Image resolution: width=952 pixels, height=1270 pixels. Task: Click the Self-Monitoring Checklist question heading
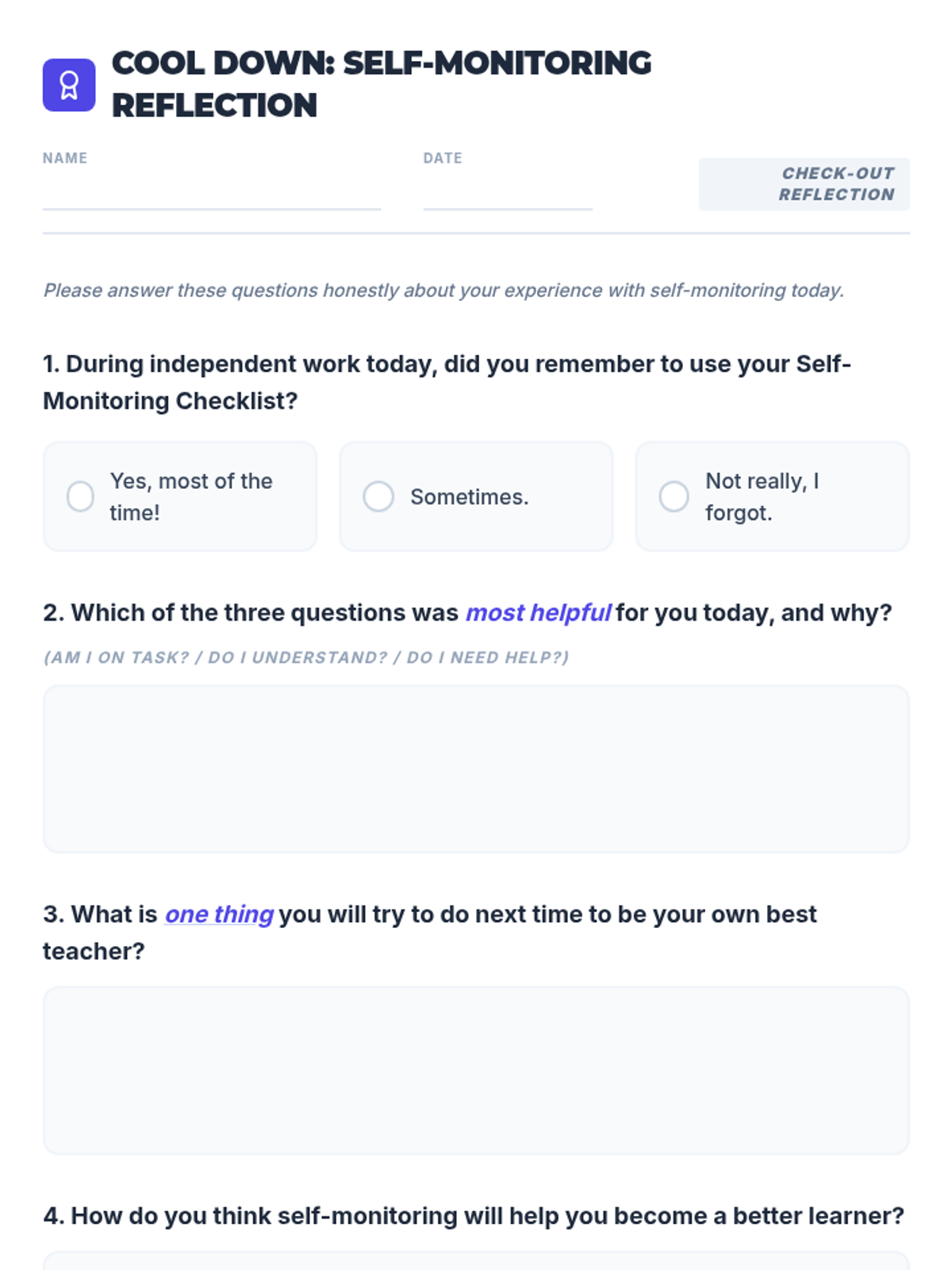(447, 383)
